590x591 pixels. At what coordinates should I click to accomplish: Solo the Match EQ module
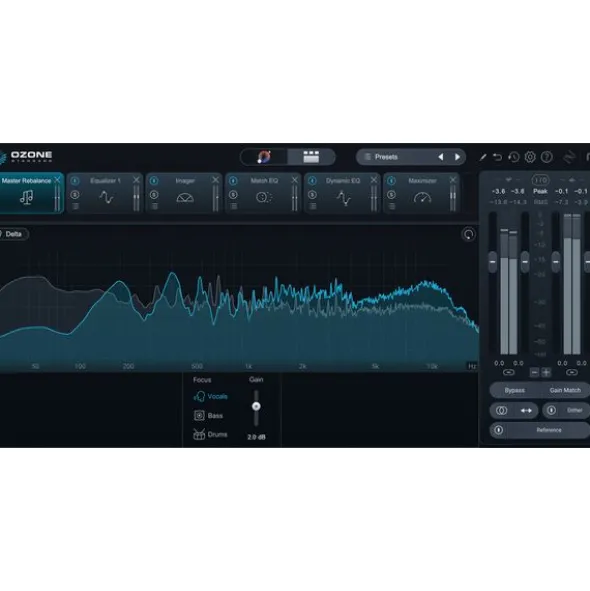233,194
